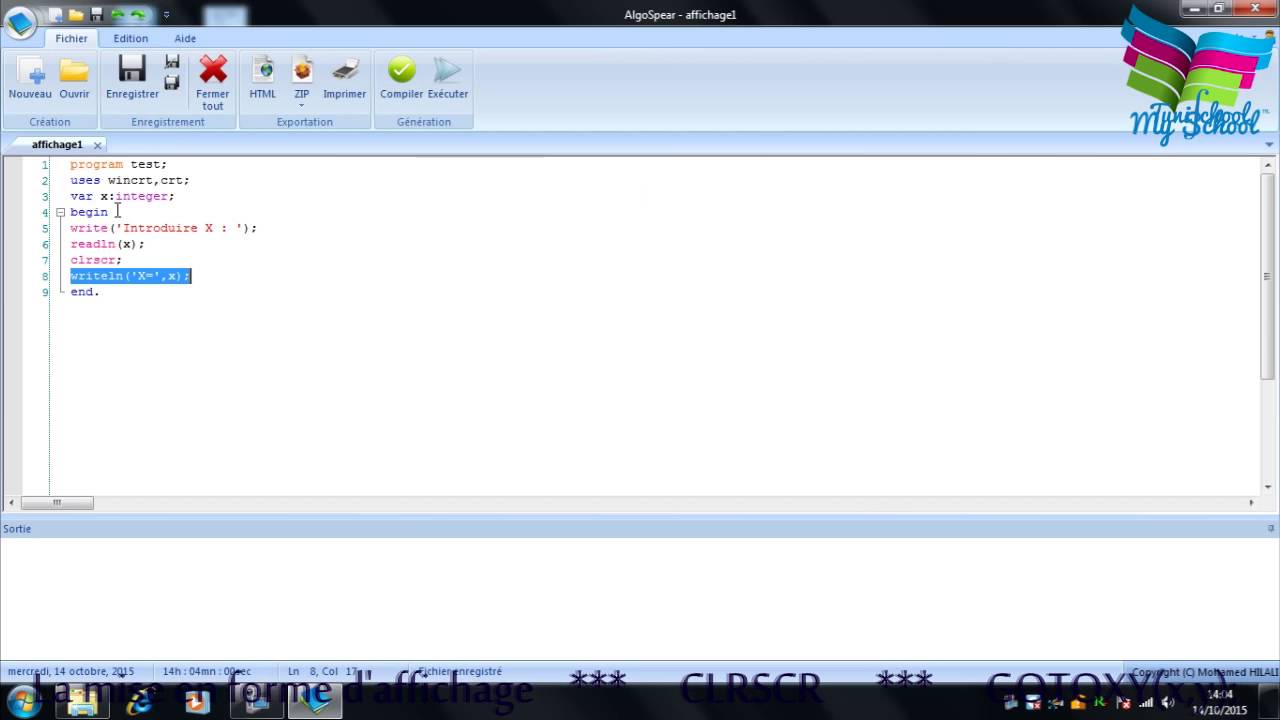
Task: Switch to the Fichier ribbon tab
Action: click(x=71, y=38)
